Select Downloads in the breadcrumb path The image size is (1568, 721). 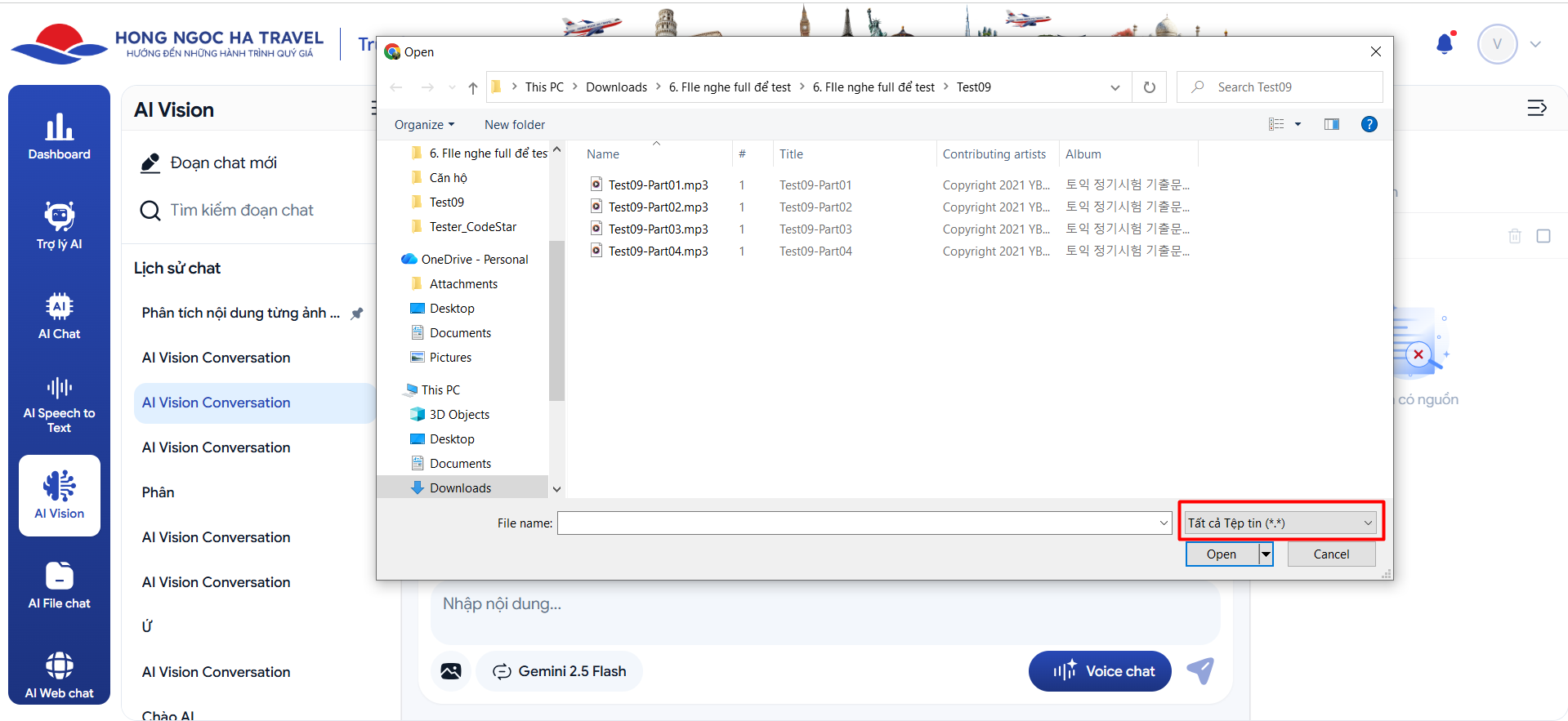click(616, 87)
